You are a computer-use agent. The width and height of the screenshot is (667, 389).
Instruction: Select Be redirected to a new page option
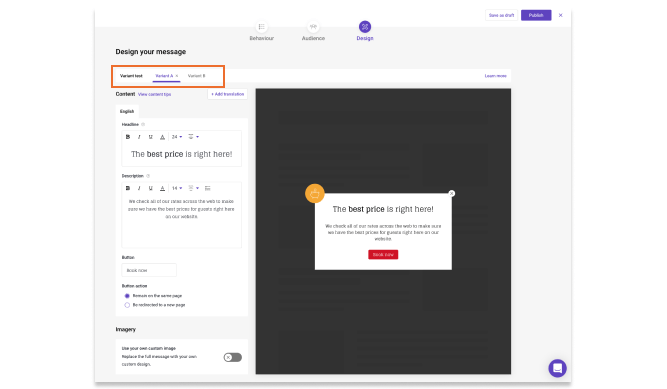click(x=127, y=305)
